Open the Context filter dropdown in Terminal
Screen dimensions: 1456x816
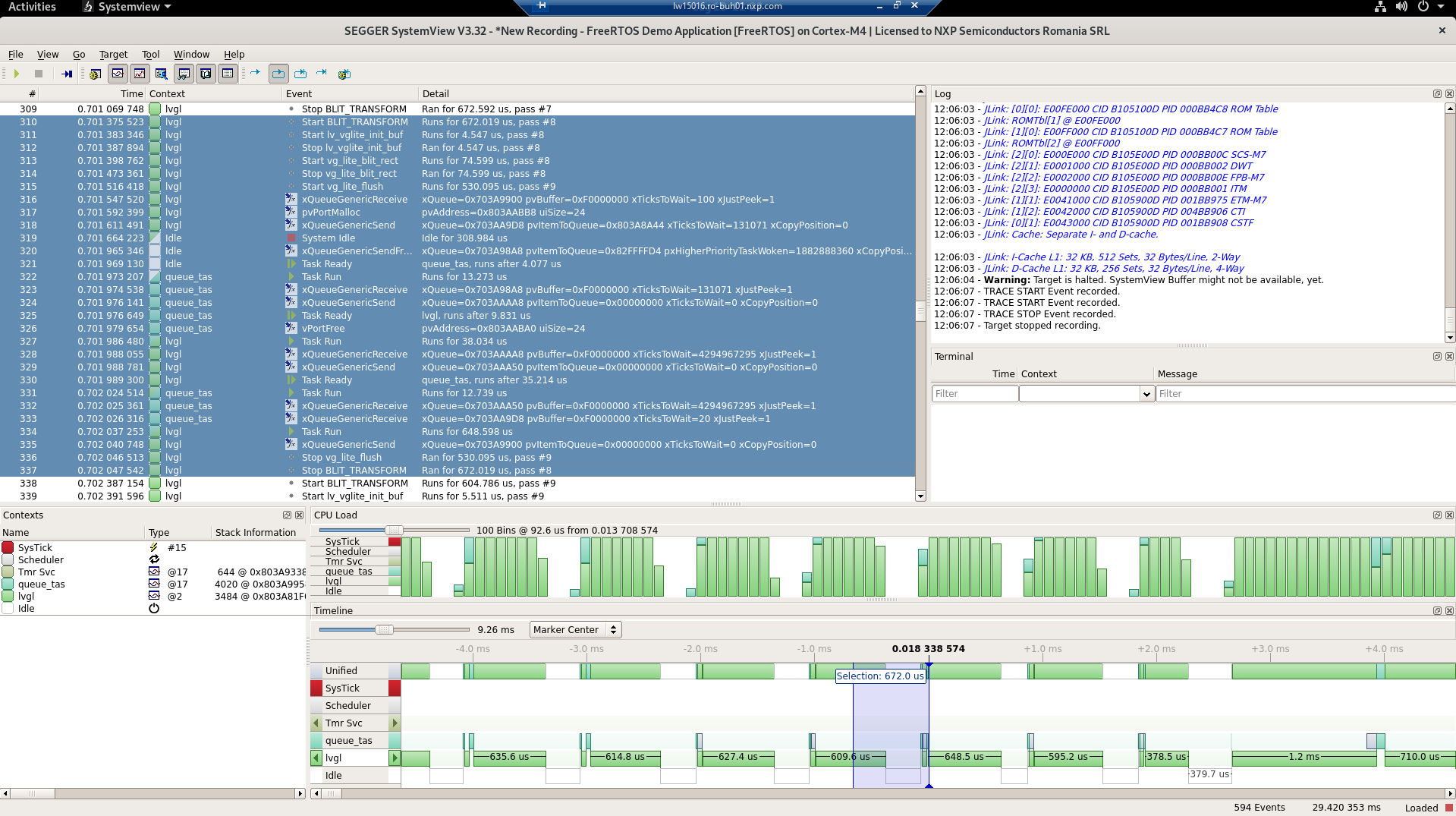[x=1146, y=393]
